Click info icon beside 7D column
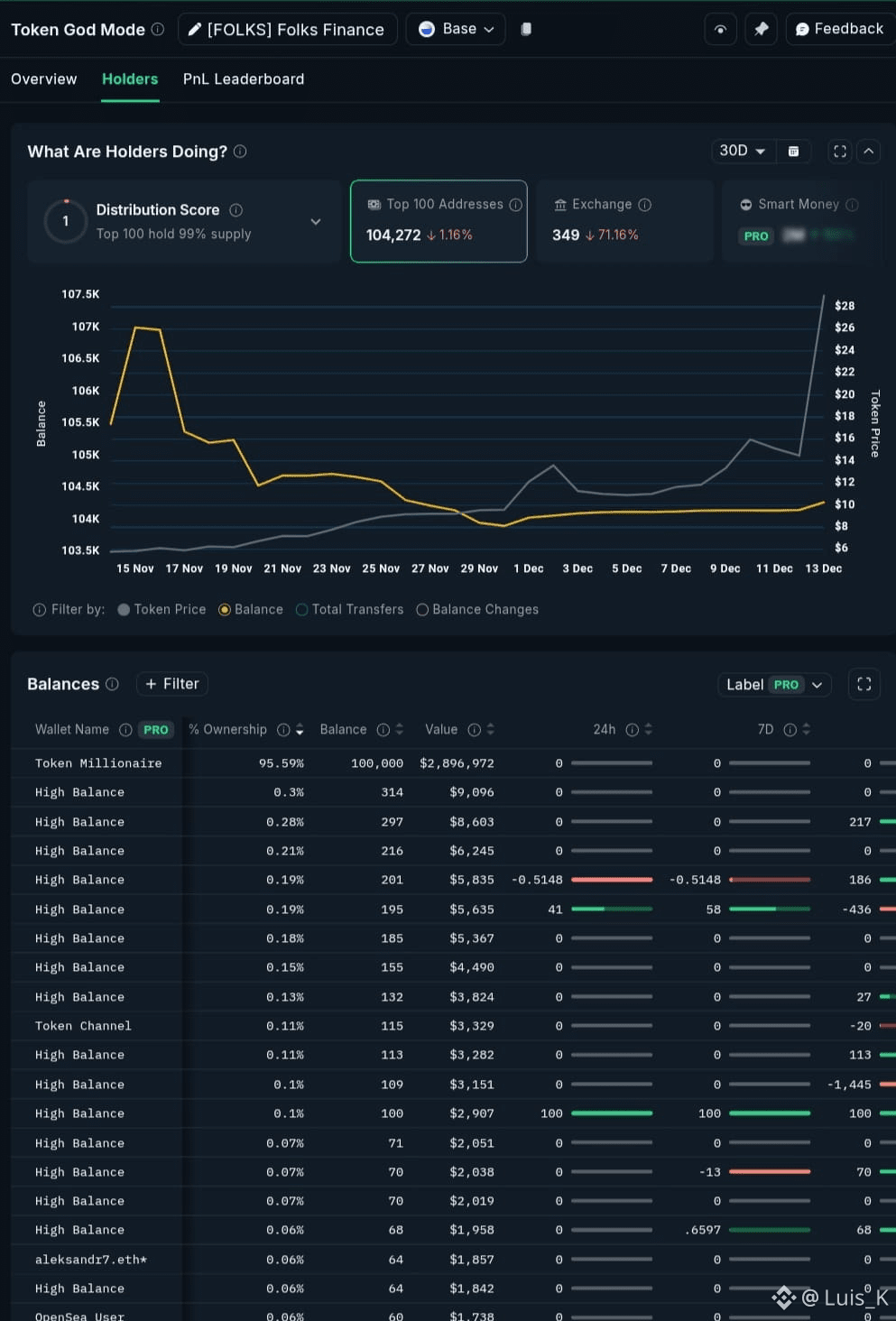Viewport: 896px width, 1321px height. pyautogui.click(x=790, y=730)
